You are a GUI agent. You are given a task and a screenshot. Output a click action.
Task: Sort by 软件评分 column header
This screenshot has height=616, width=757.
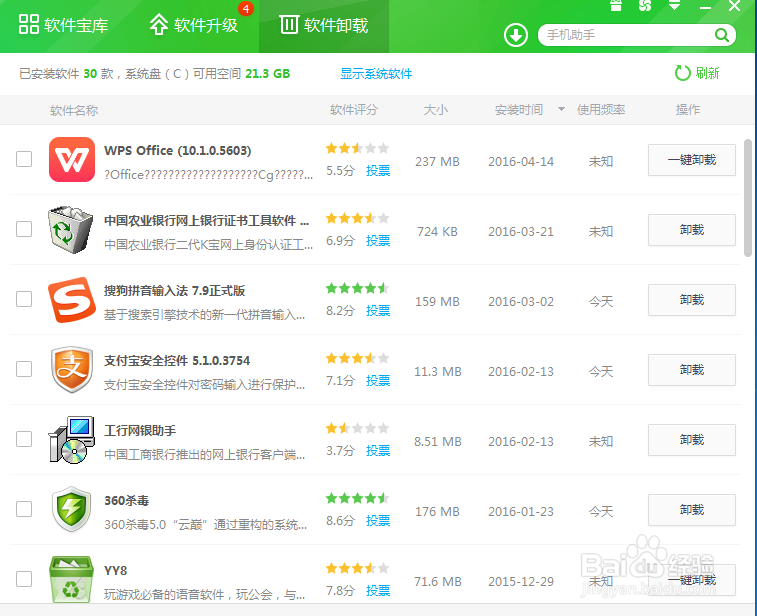coord(353,110)
